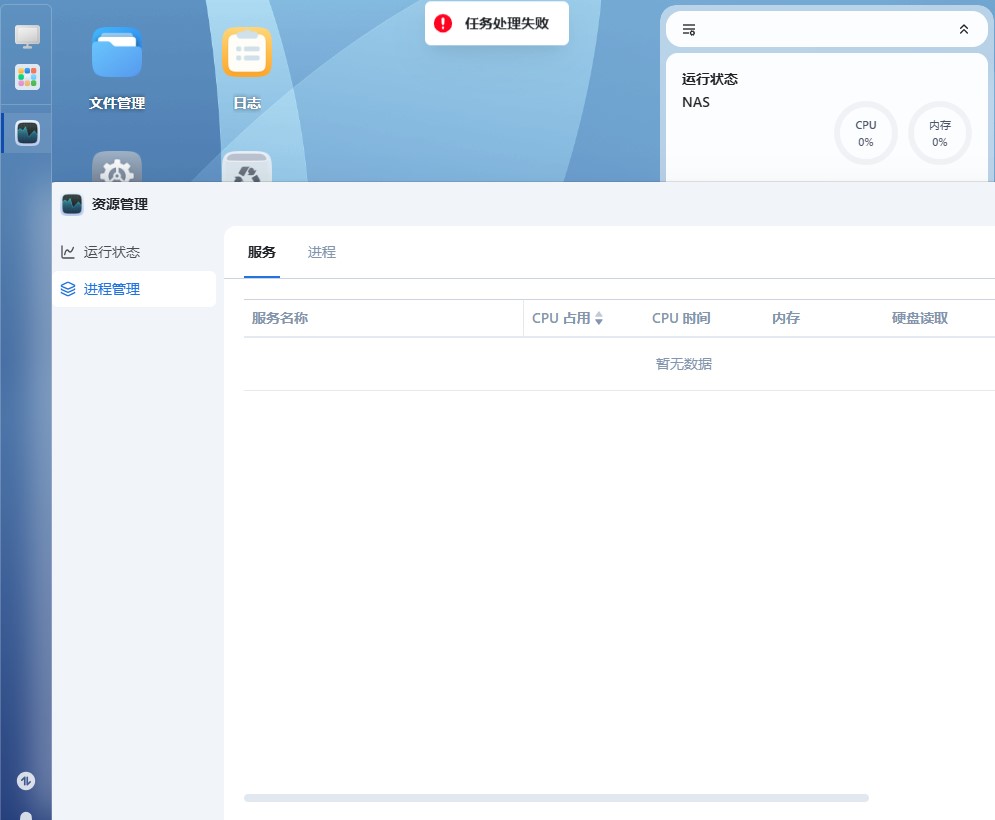
Task: Switch to the 进程 tab
Action: pyautogui.click(x=322, y=253)
